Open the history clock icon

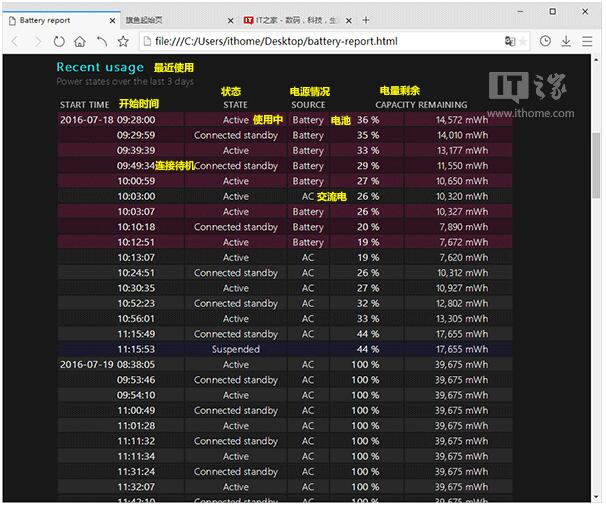[545, 42]
